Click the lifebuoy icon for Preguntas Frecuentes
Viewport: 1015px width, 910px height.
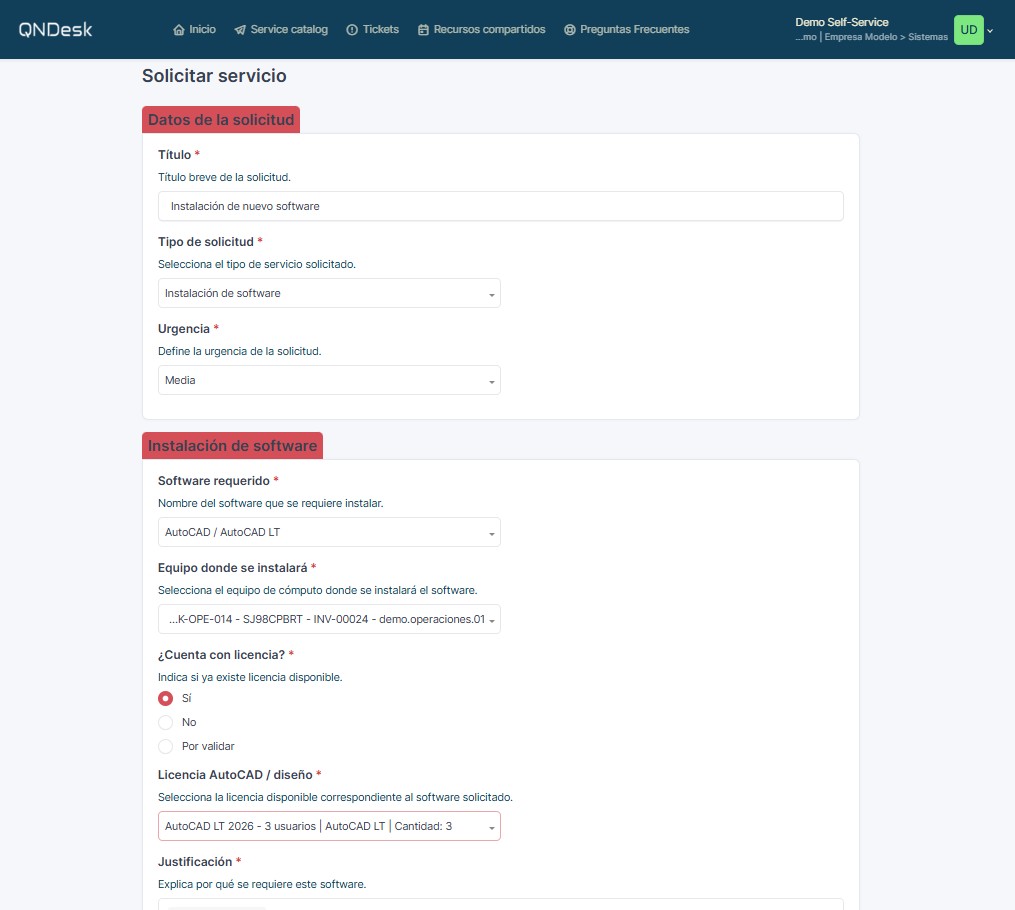click(x=570, y=30)
